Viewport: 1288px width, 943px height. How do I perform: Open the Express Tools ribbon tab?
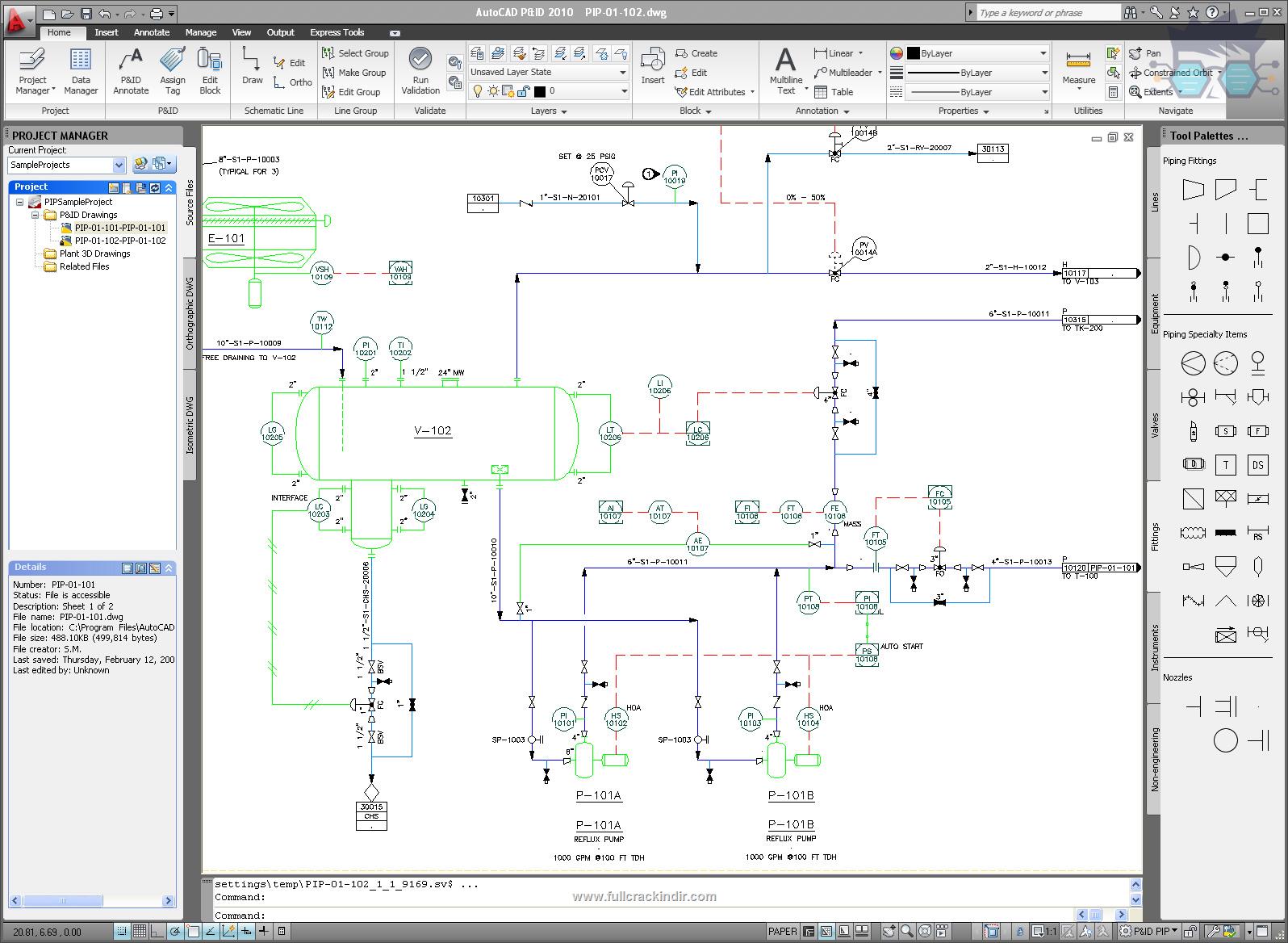click(x=337, y=32)
